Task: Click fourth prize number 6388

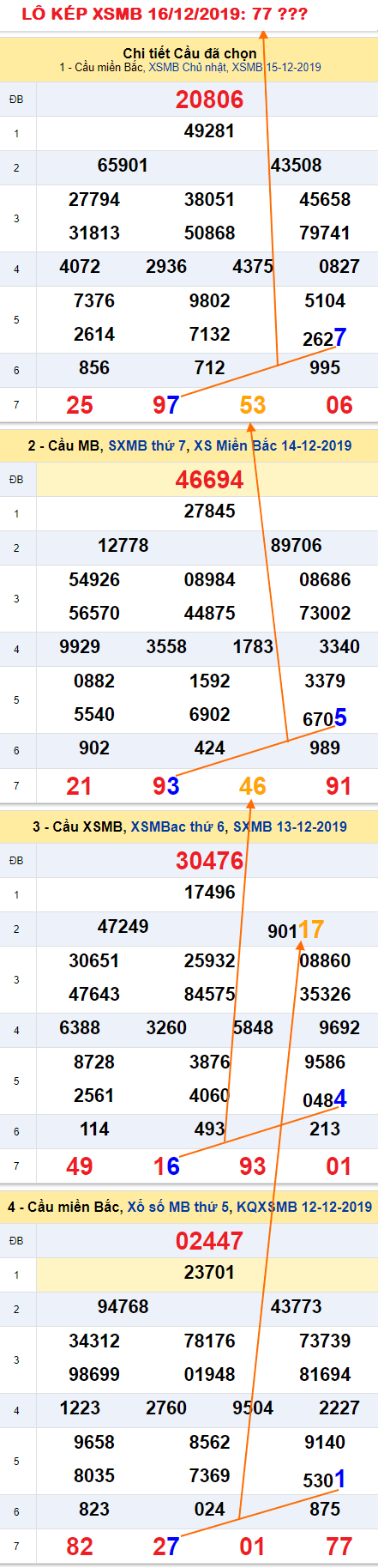Action: pyautogui.click(x=80, y=1027)
